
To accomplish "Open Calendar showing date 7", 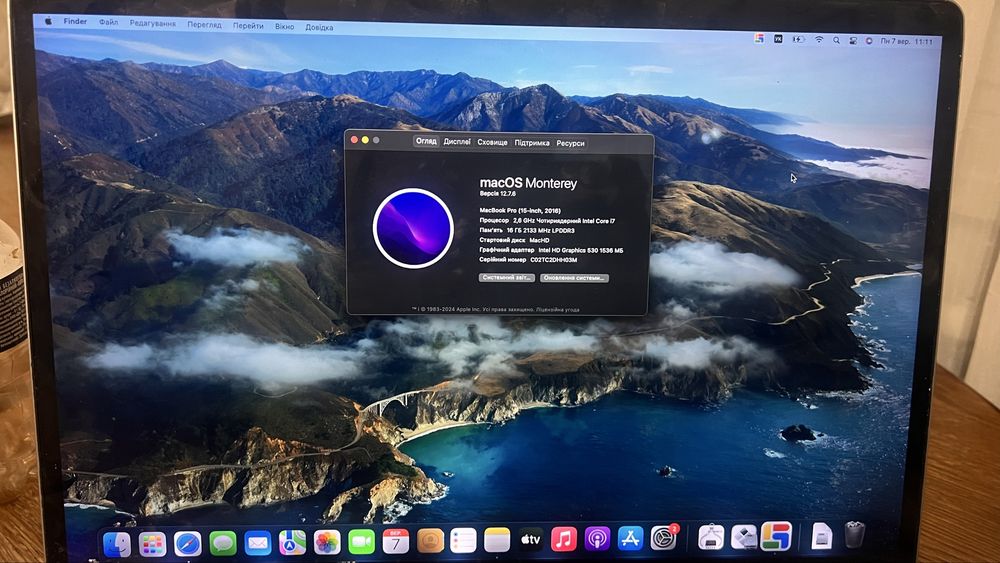I will point(395,541).
